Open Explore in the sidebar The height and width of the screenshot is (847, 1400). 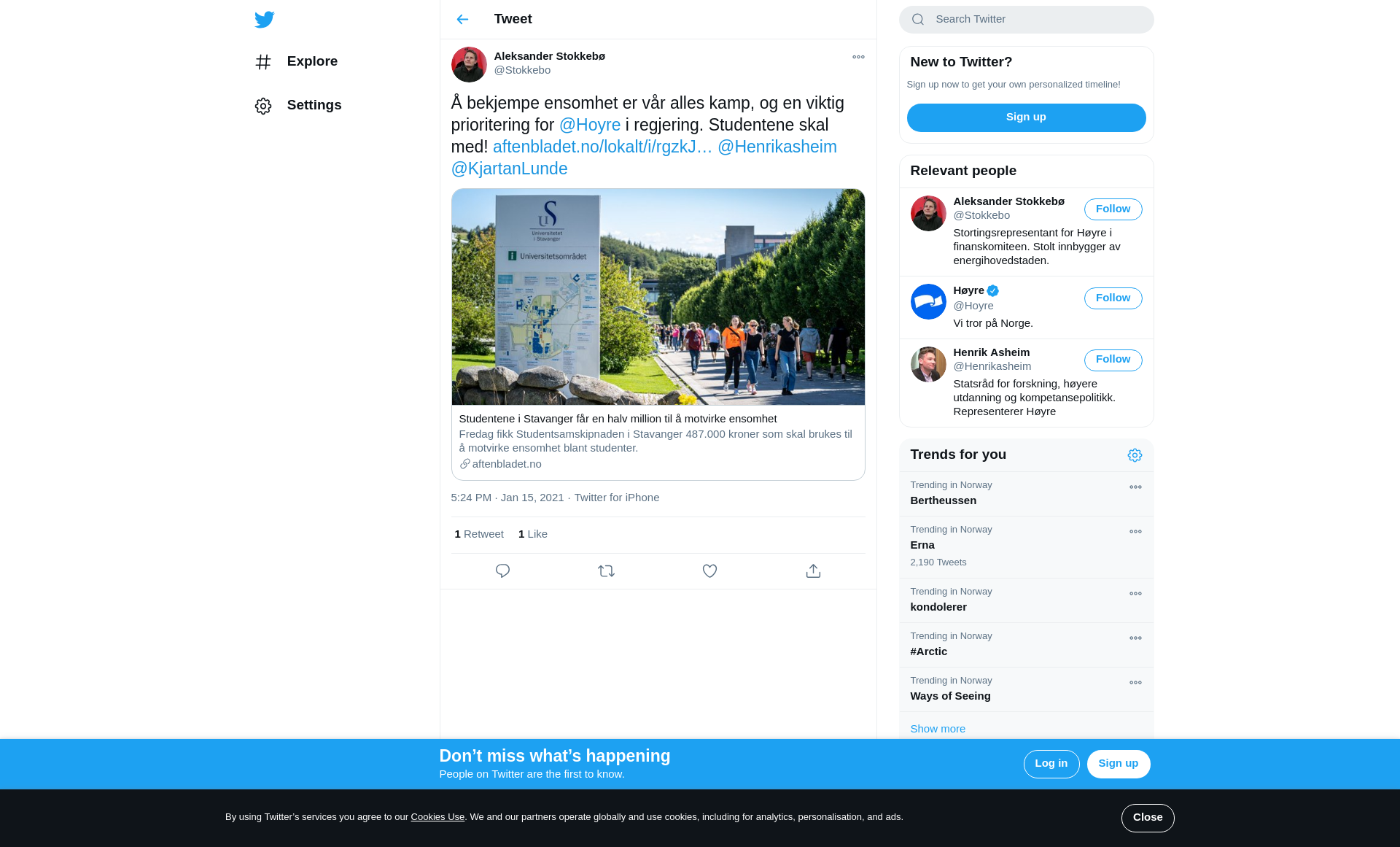(311, 62)
